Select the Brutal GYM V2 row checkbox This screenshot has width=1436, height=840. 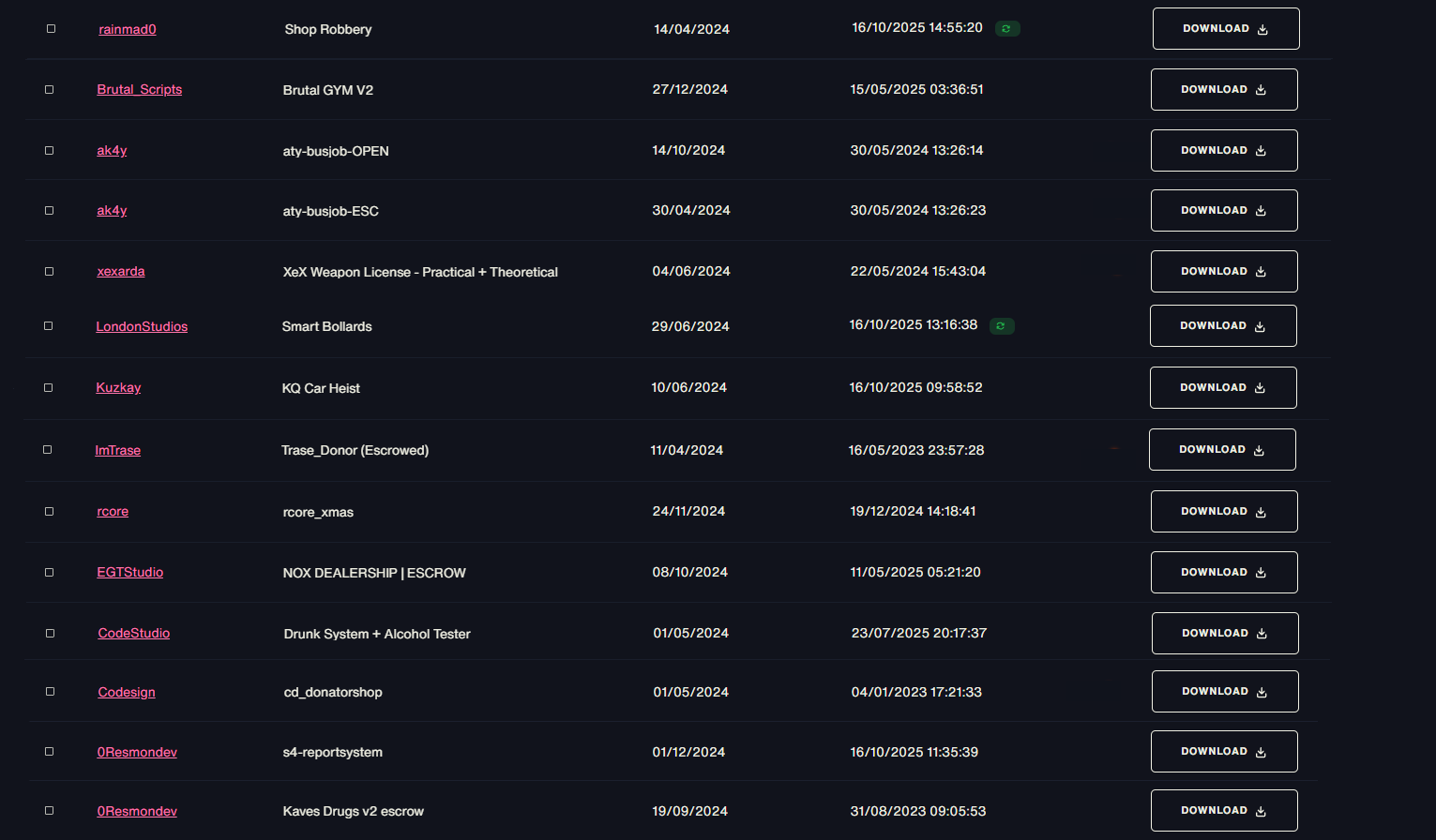[49, 90]
